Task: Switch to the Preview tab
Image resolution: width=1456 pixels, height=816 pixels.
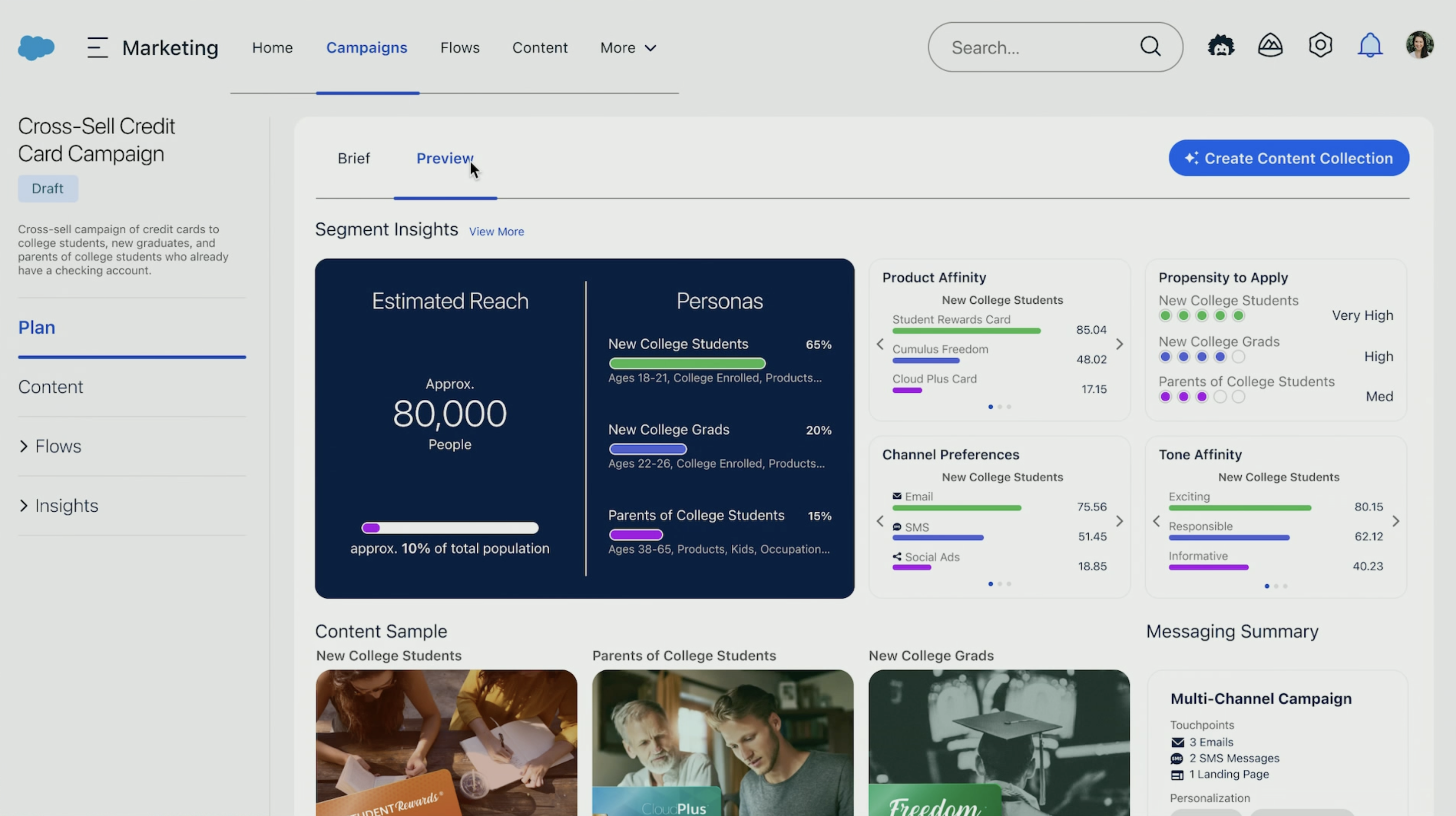Action: (445, 158)
